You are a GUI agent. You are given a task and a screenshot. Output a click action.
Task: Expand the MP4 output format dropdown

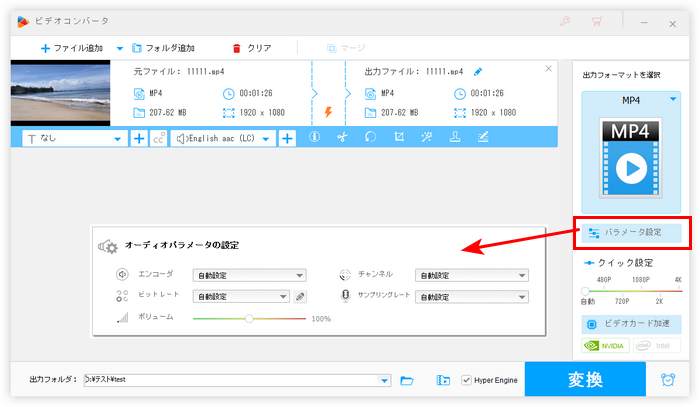tap(673, 99)
